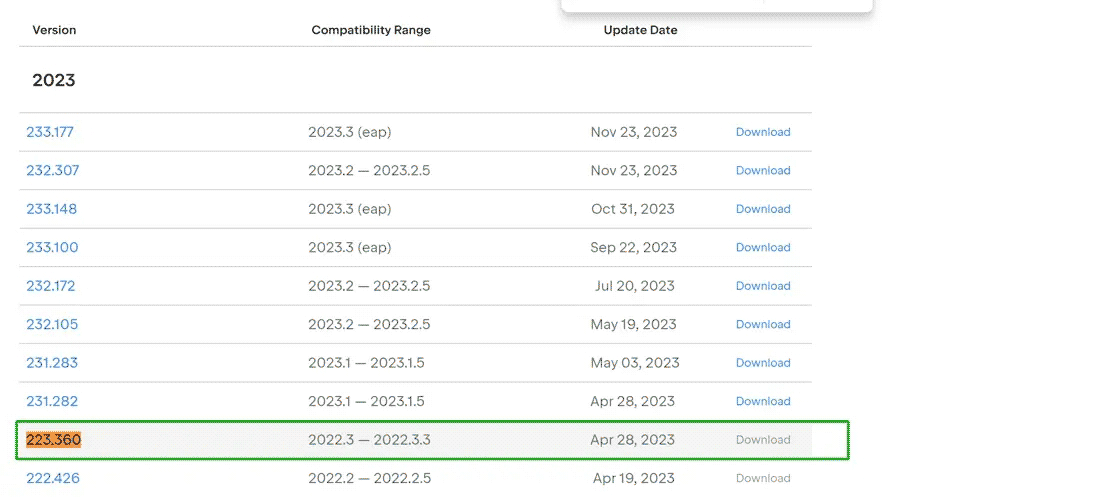Open version 222.426 link
Screen dimensions: 1098x497
(x=53, y=479)
